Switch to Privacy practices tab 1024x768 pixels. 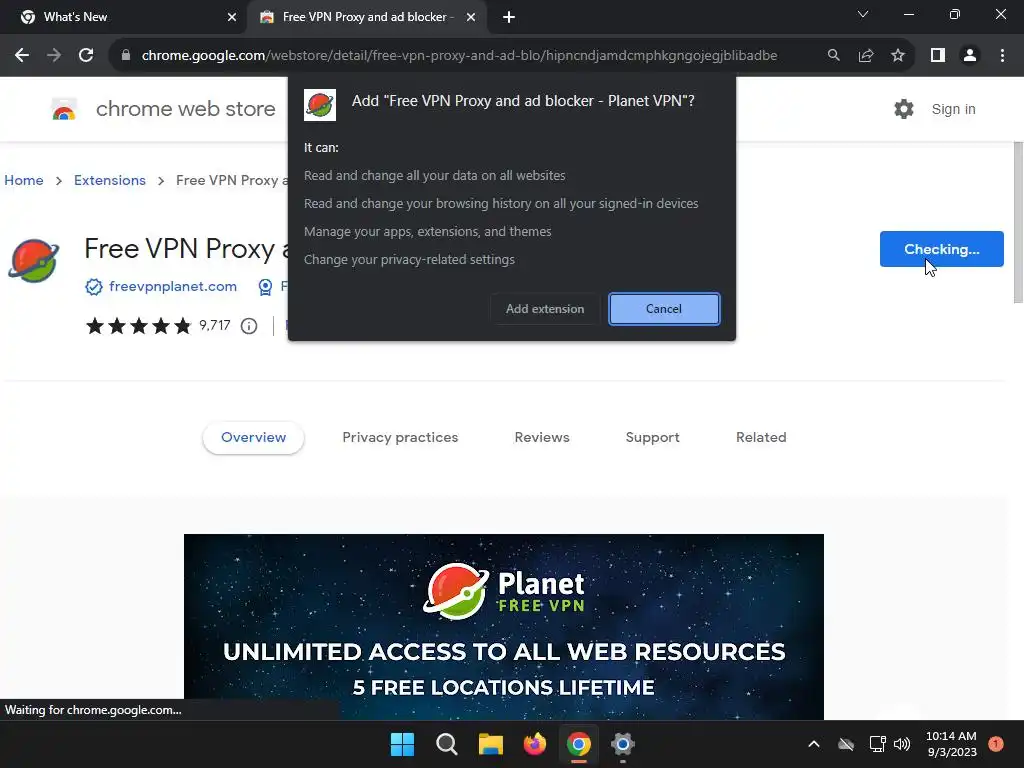point(400,438)
